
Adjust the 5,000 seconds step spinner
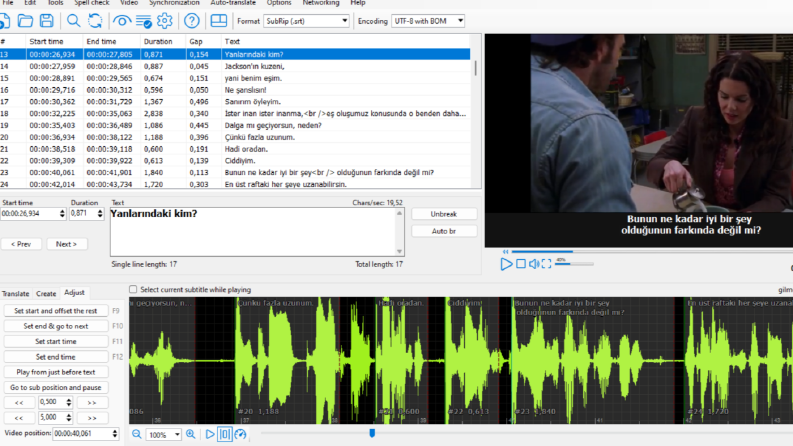pos(69,418)
